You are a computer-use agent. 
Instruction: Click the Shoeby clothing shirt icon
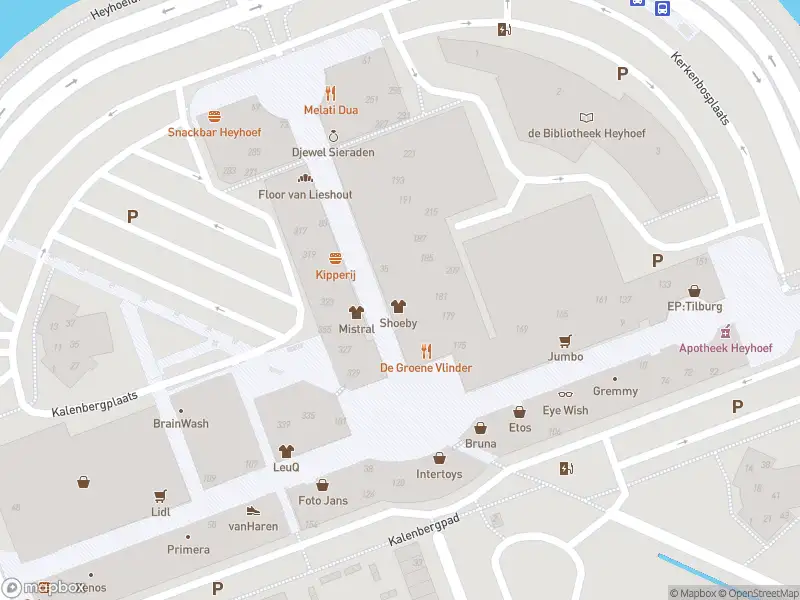click(398, 307)
